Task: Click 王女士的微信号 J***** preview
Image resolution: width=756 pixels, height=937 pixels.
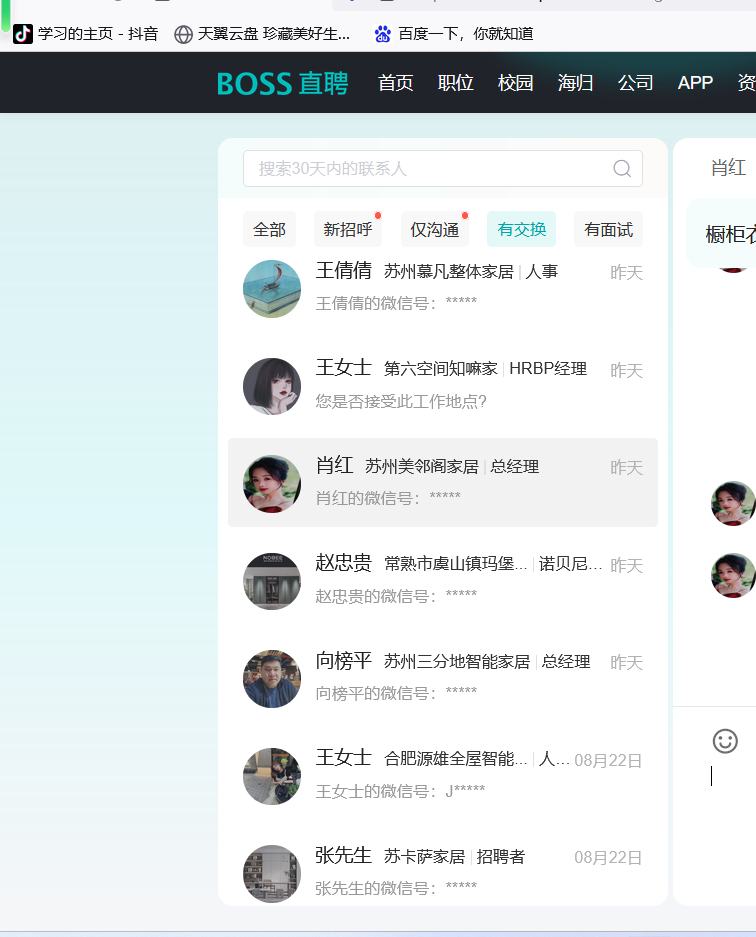Action: (400, 792)
